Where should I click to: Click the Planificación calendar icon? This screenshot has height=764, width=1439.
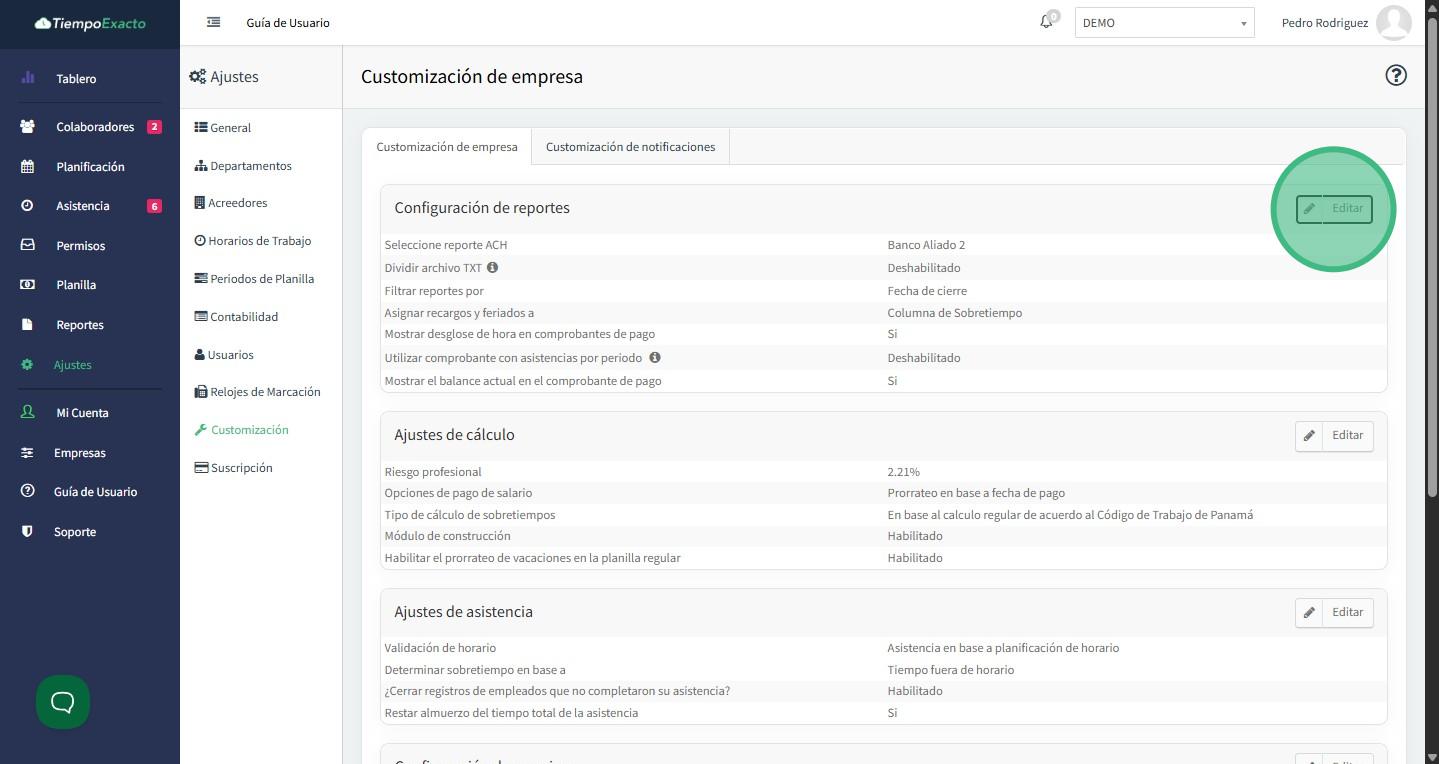click(27, 167)
